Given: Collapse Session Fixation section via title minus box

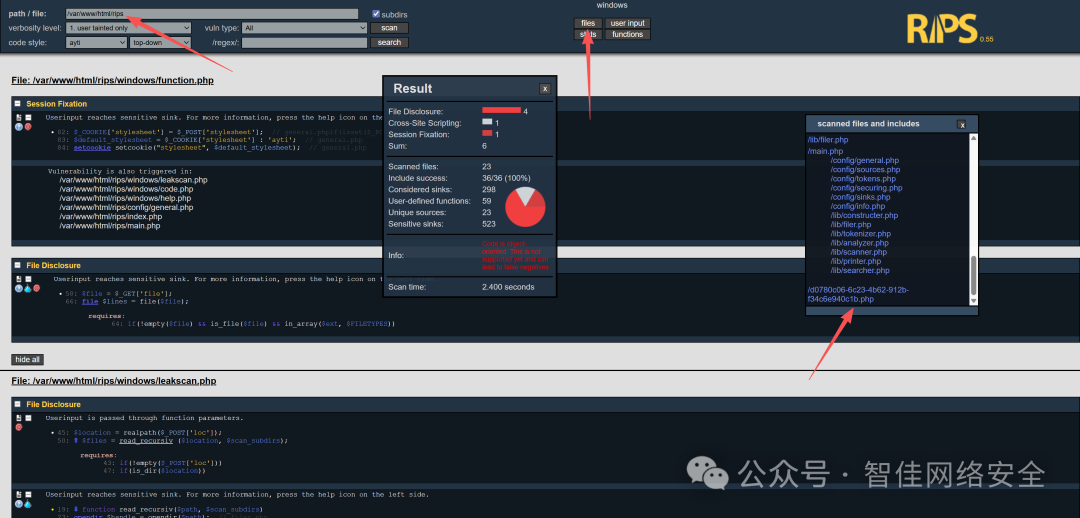Looking at the screenshot, I should coord(17,103).
